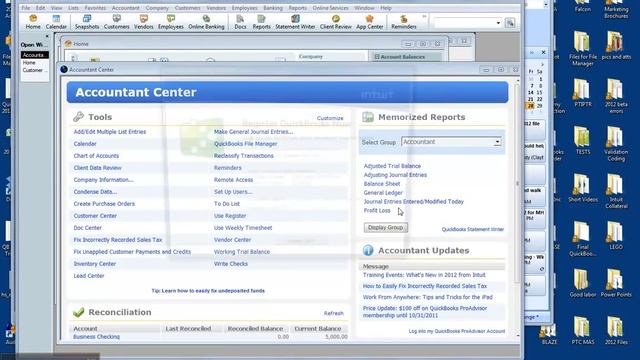Open Balance Sheet memorized report
This screenshot has width=640, height=360.
click(382, 184)
